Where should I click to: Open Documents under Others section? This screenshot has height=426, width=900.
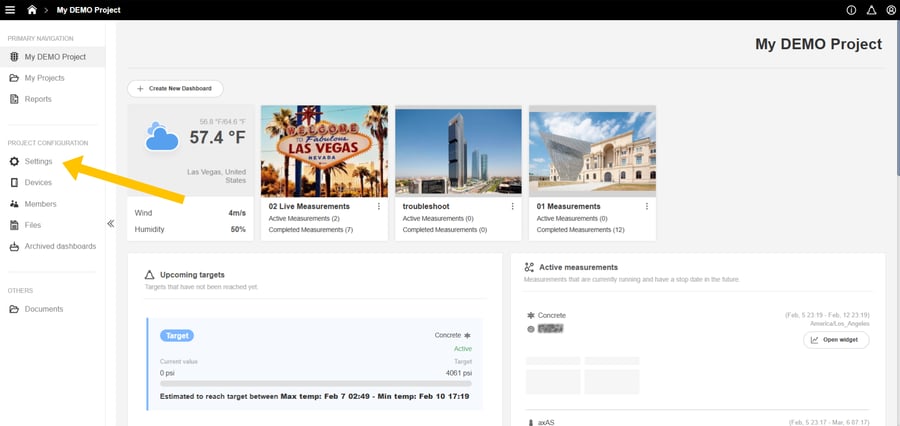(x=44, y=309)
